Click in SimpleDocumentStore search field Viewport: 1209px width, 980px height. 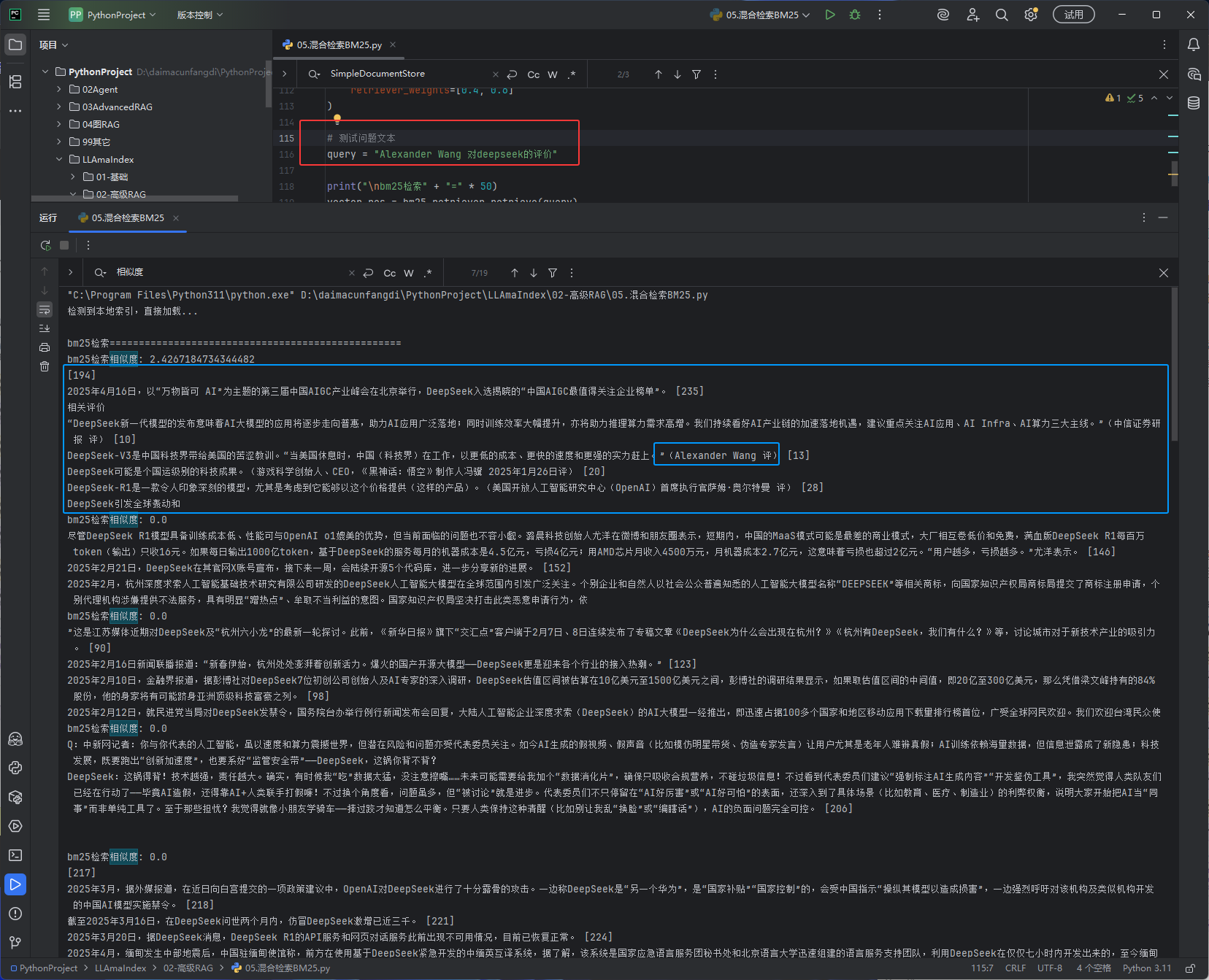tap(409, 74)
